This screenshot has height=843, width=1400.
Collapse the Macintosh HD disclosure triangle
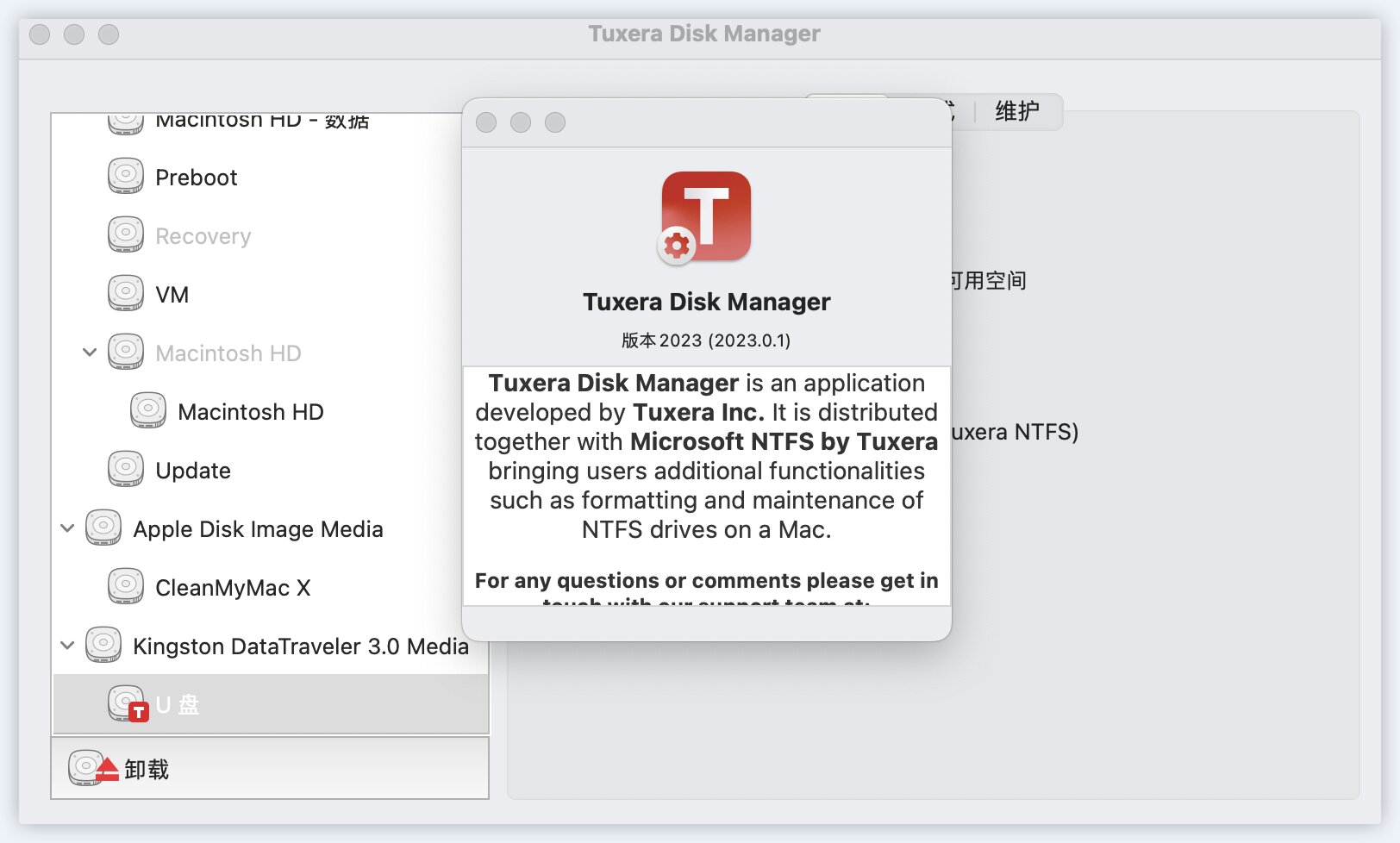click(x=88, y=352)
